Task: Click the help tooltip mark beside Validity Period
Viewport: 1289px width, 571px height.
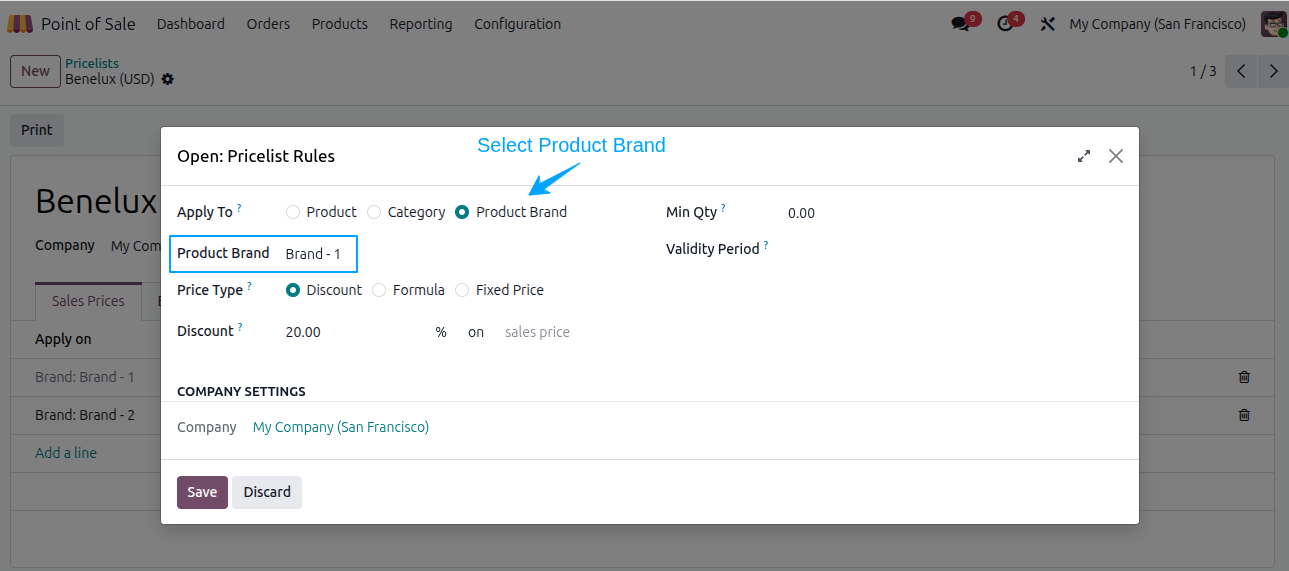Action: click(x=766, y=245)
